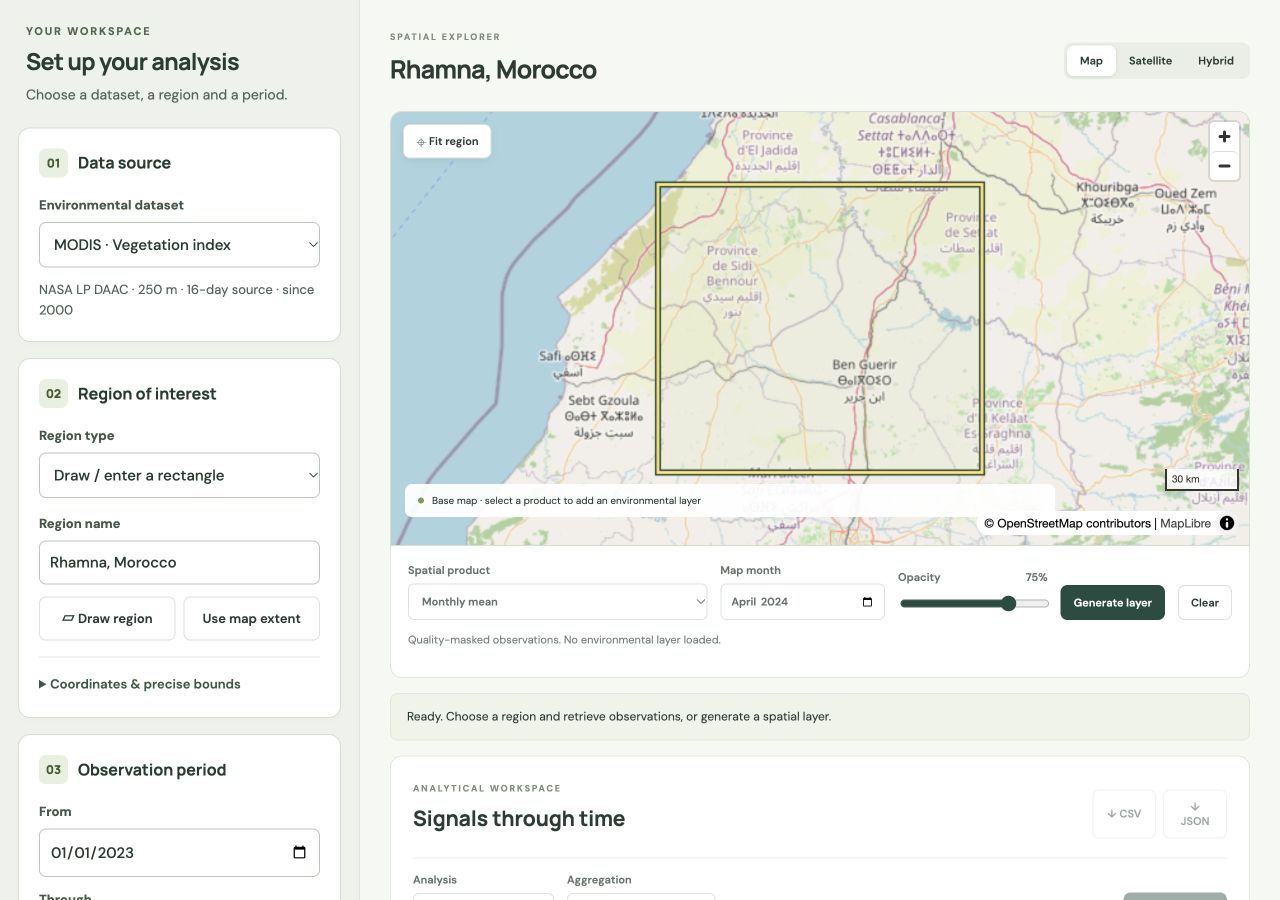Open the Spatial product dropdown

point(557,602)
